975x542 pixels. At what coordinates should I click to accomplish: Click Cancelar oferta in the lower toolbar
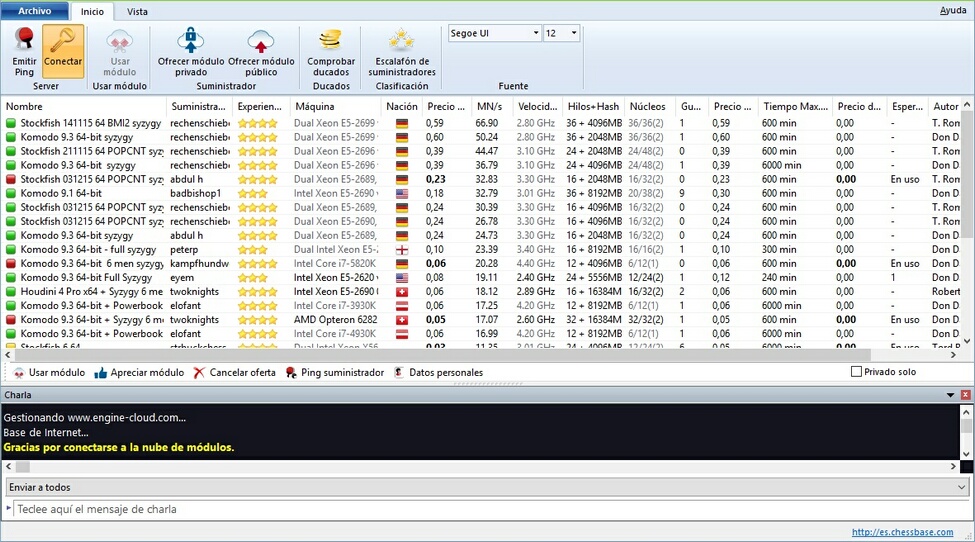click(200, 373)
